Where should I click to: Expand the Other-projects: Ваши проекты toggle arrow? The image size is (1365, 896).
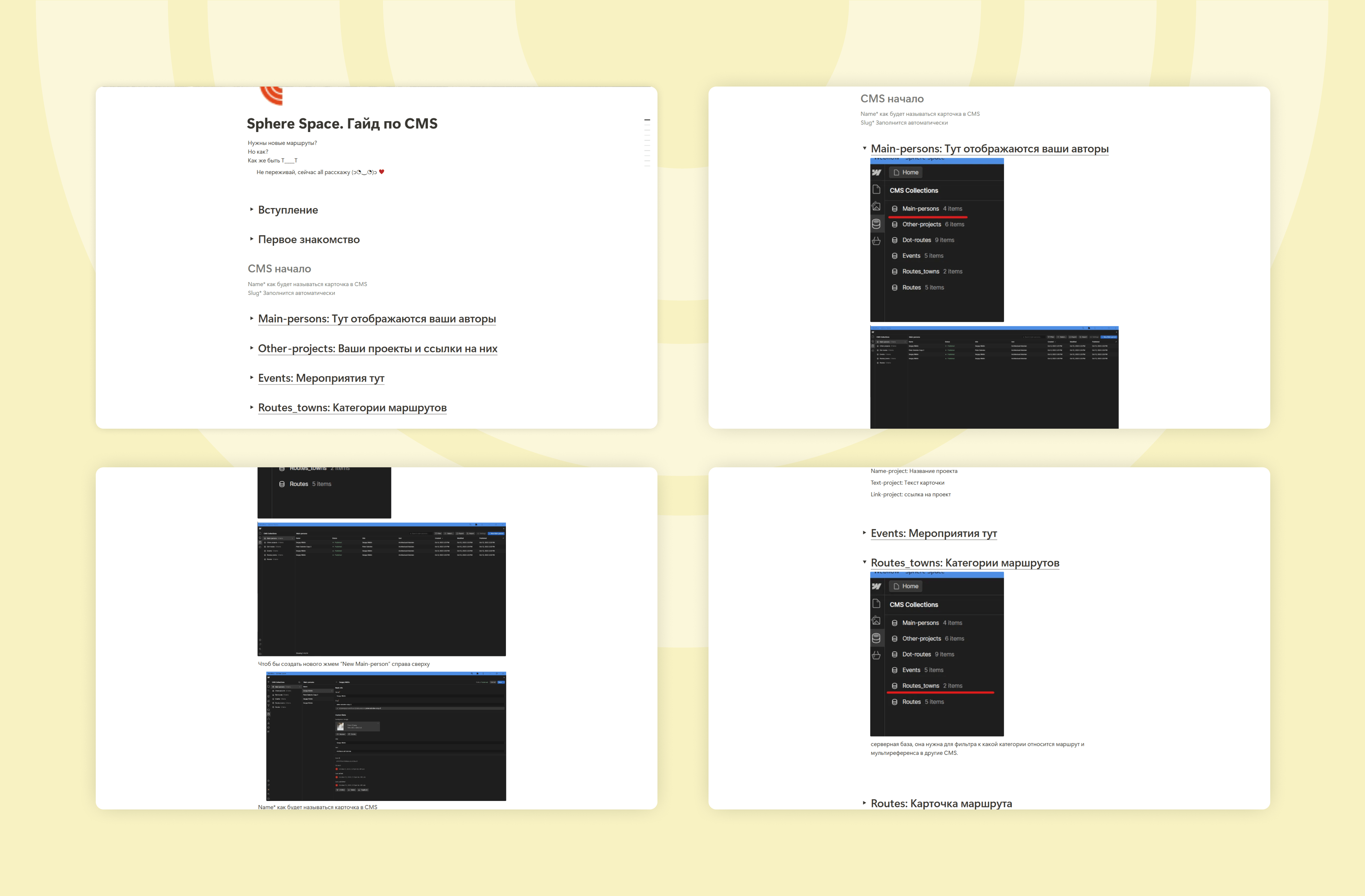(251, 348)
